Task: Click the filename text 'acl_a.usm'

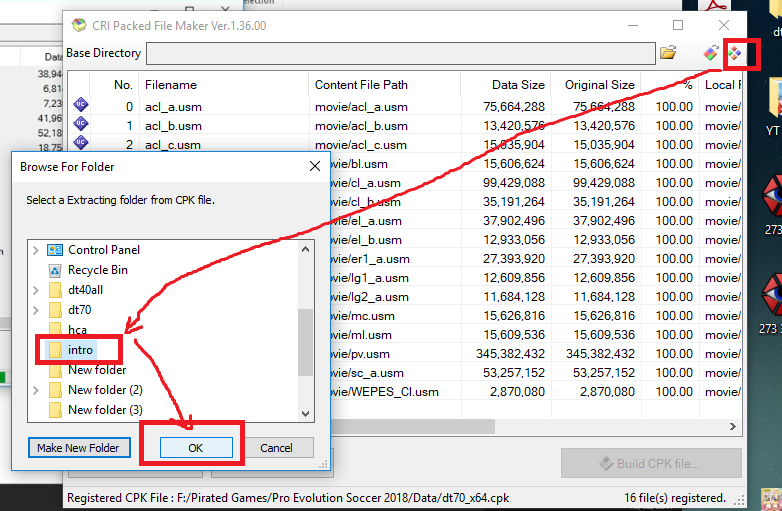Action: click(x=173, y=107)
